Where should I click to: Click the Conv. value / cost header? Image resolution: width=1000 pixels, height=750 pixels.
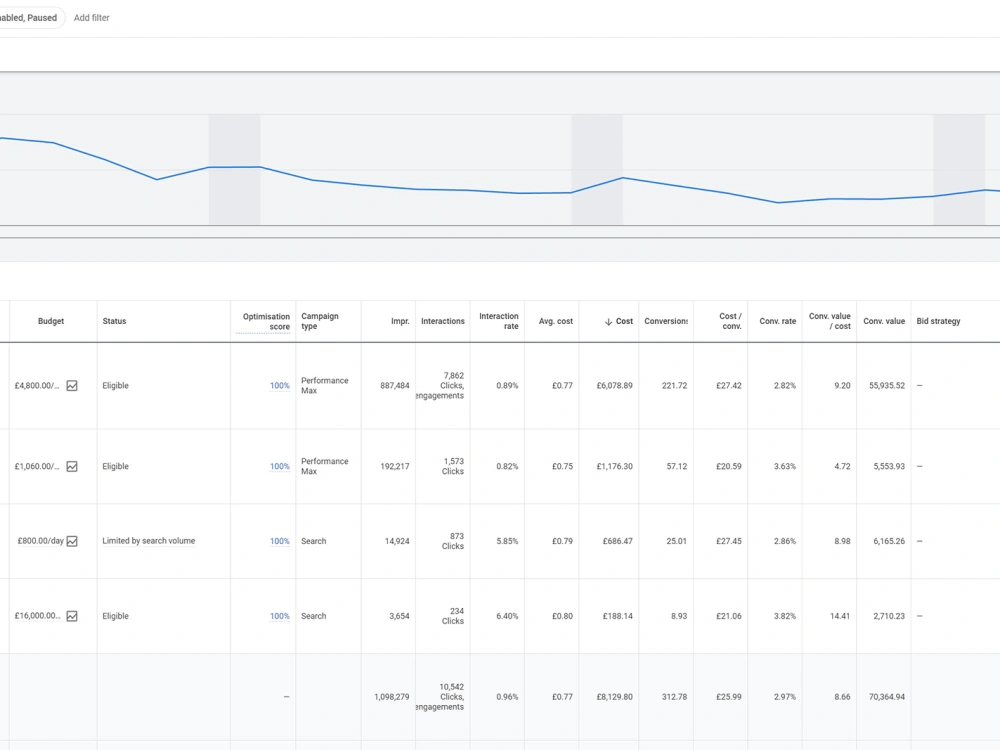click(x=830, y=321)
